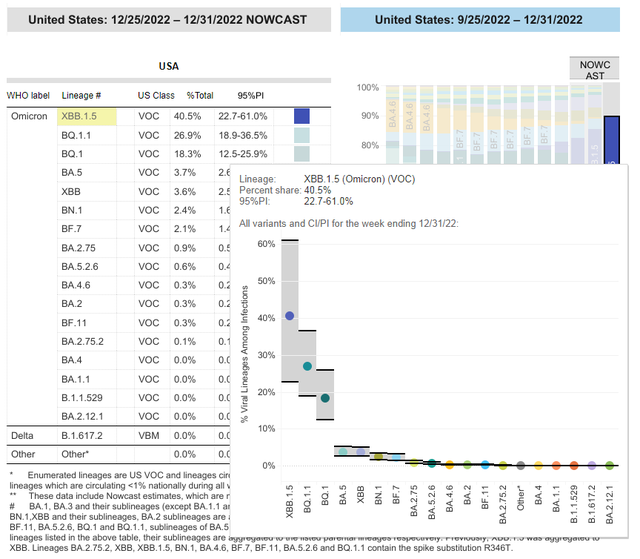Click the BN.1 data point on chart
The height and width of the screenshot is (559, 640).
click(x=378, y=456)
